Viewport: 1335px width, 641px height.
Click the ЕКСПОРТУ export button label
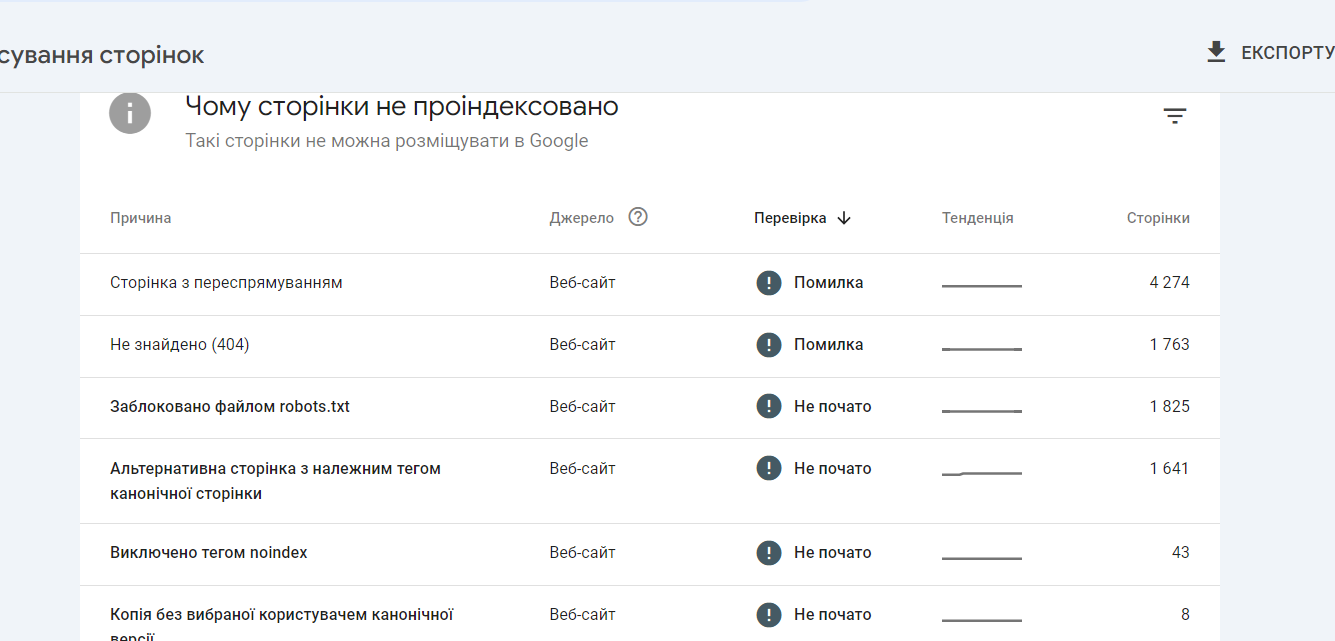[x=1288, y=53]
